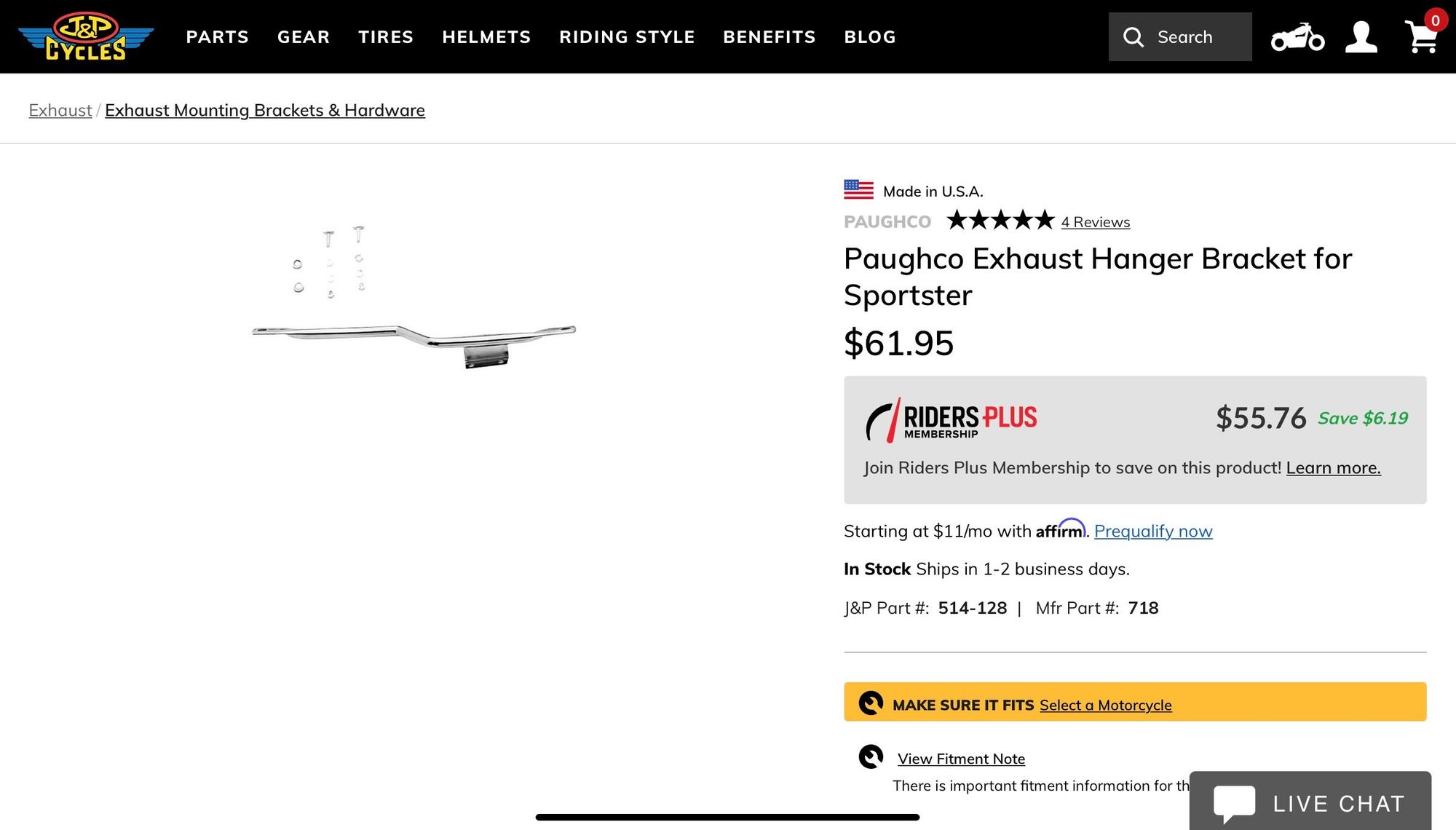Go to the Blog page

pos(870,37)
